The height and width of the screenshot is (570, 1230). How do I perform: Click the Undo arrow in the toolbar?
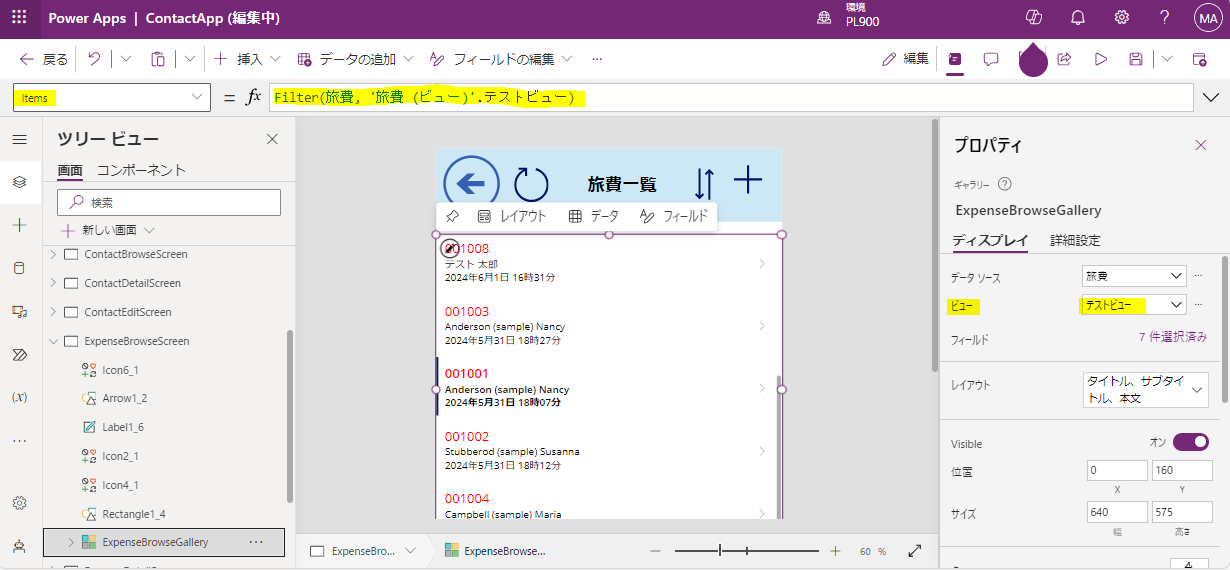(94, 59)
